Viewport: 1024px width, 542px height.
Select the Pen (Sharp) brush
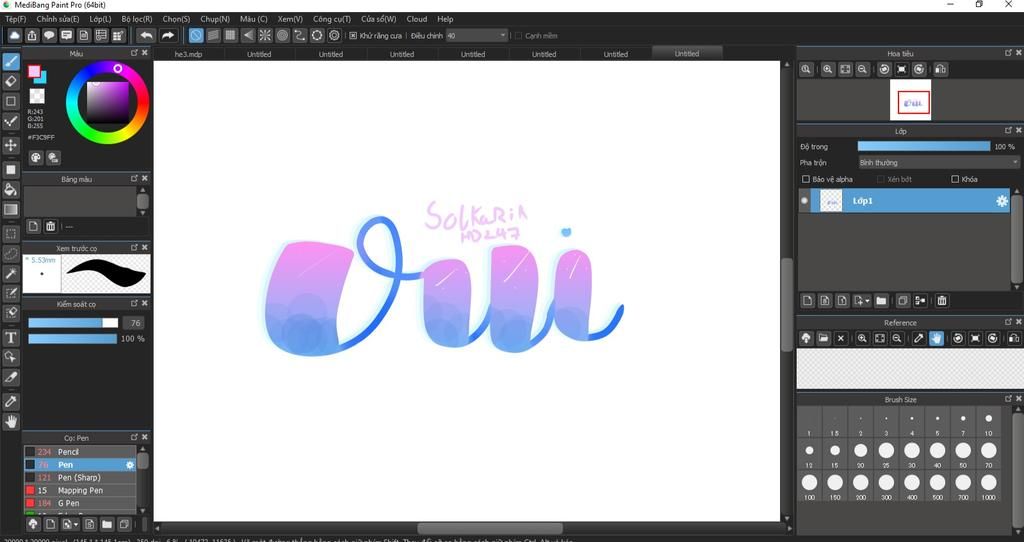80,477
